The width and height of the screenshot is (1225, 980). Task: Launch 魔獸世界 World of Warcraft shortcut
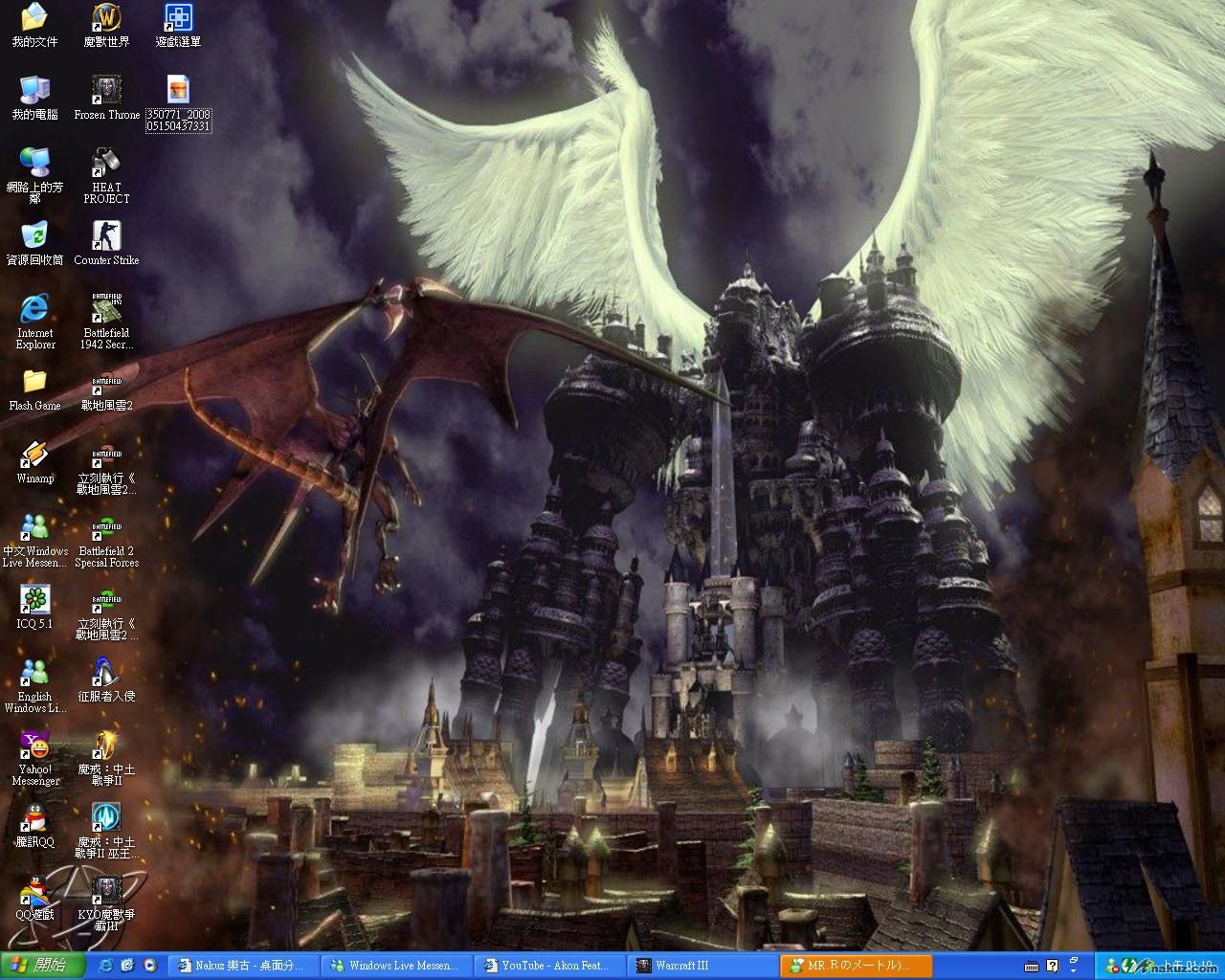tap(106, 26)
